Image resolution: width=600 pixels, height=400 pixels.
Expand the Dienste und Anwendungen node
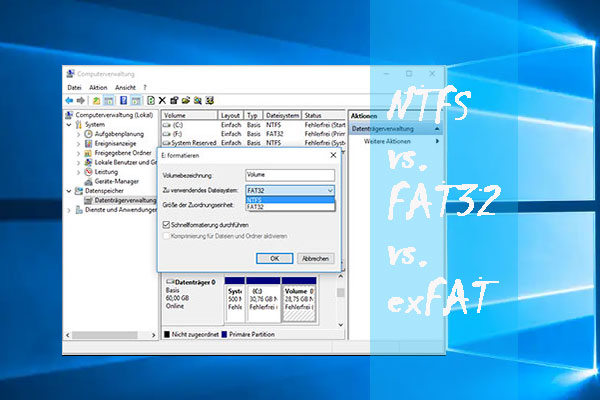pos(70,208)
